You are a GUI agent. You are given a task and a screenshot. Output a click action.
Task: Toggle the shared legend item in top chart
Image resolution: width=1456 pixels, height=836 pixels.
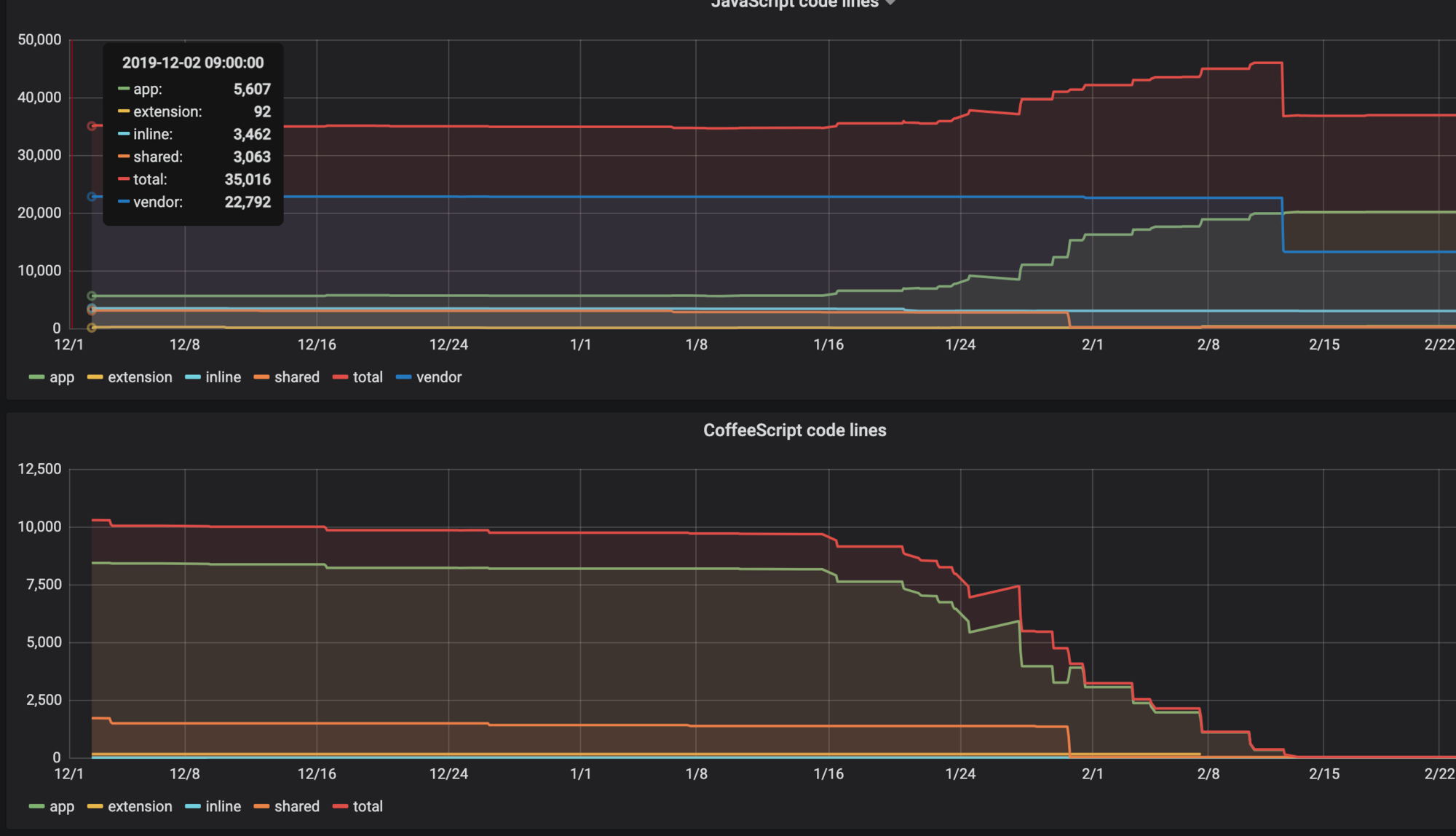[x=297, y=377]
